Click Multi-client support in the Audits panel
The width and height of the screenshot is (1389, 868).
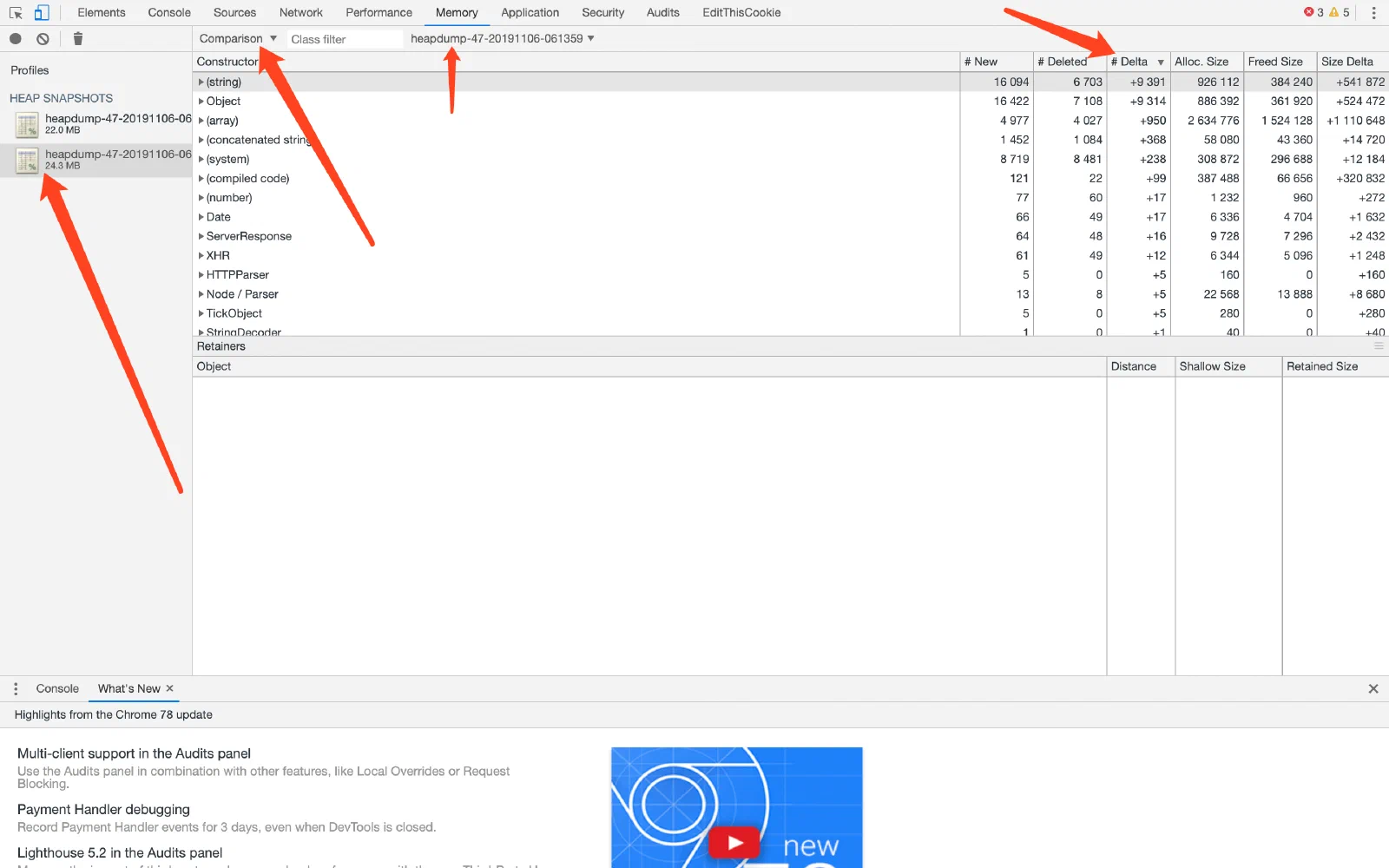[x=134, y=753]
